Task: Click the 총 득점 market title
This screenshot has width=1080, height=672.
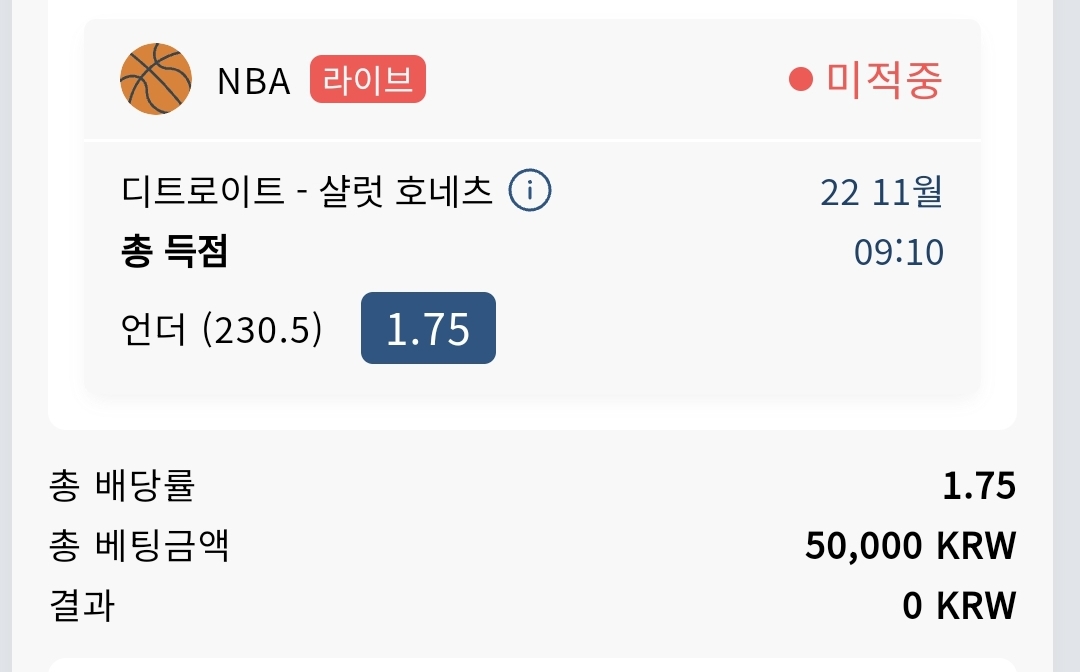Action: tap(174, 251)
